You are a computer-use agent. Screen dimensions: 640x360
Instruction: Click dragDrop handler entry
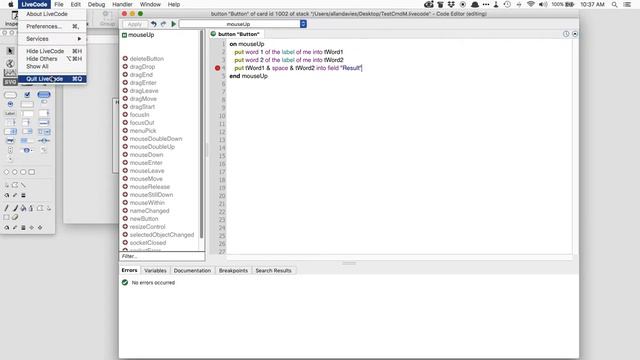point(142,67)
